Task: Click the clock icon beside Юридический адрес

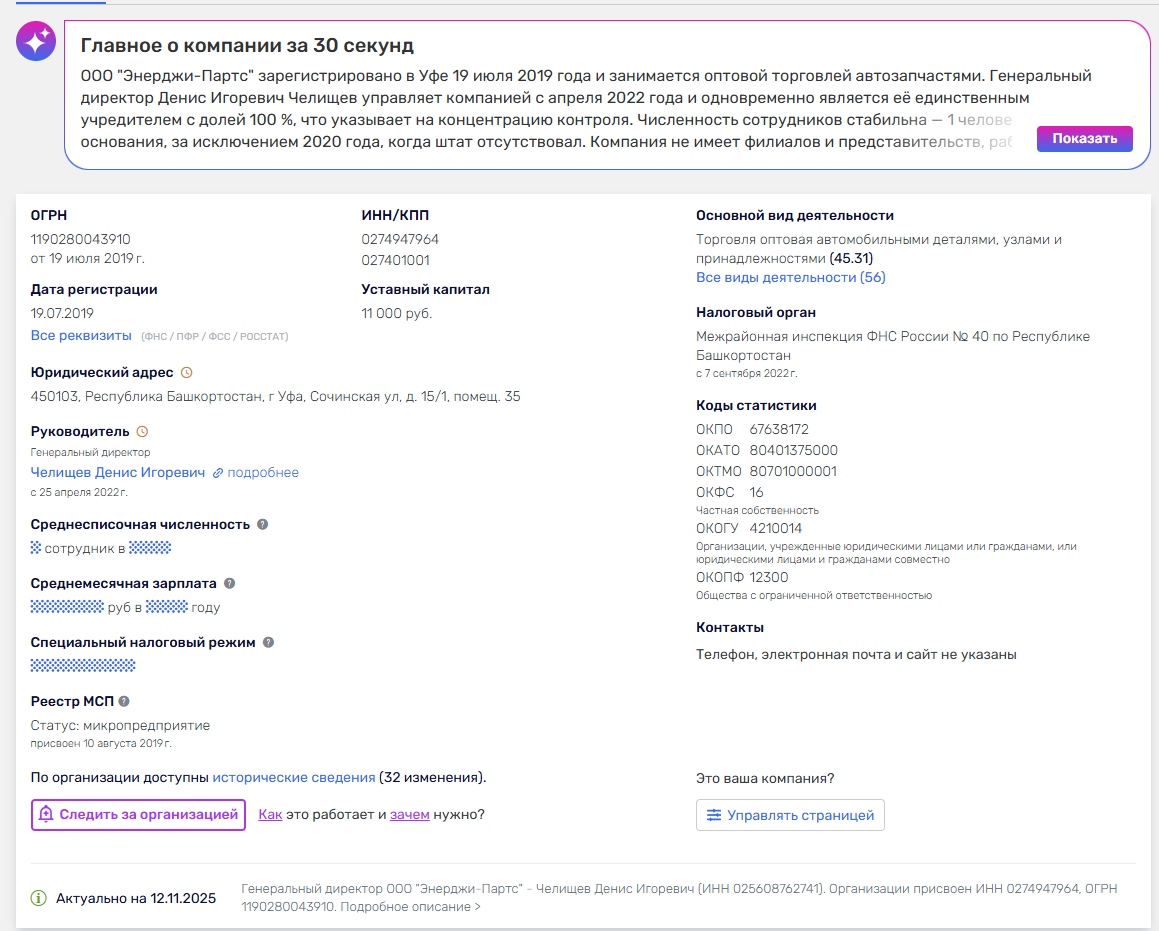Action: tap(187, 372)
